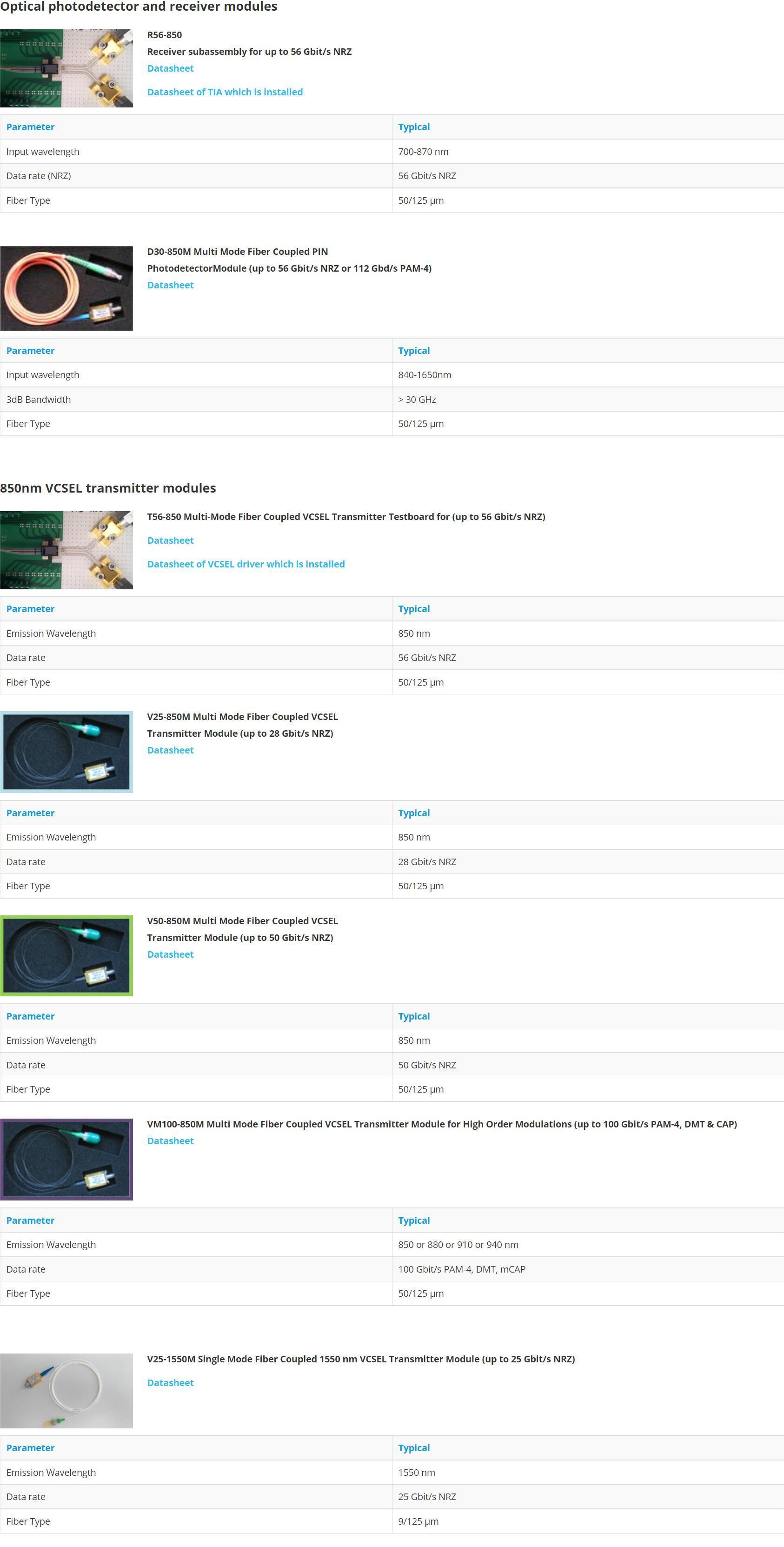
Task: Select the '50 Gbit/s NRZ' data rate value
Action: [427, 1065]
